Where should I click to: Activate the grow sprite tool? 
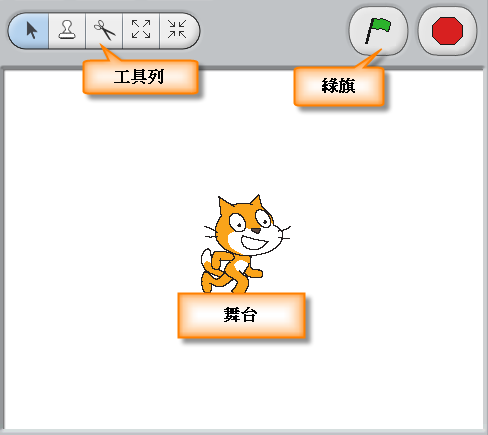click(x=141, y=30)
